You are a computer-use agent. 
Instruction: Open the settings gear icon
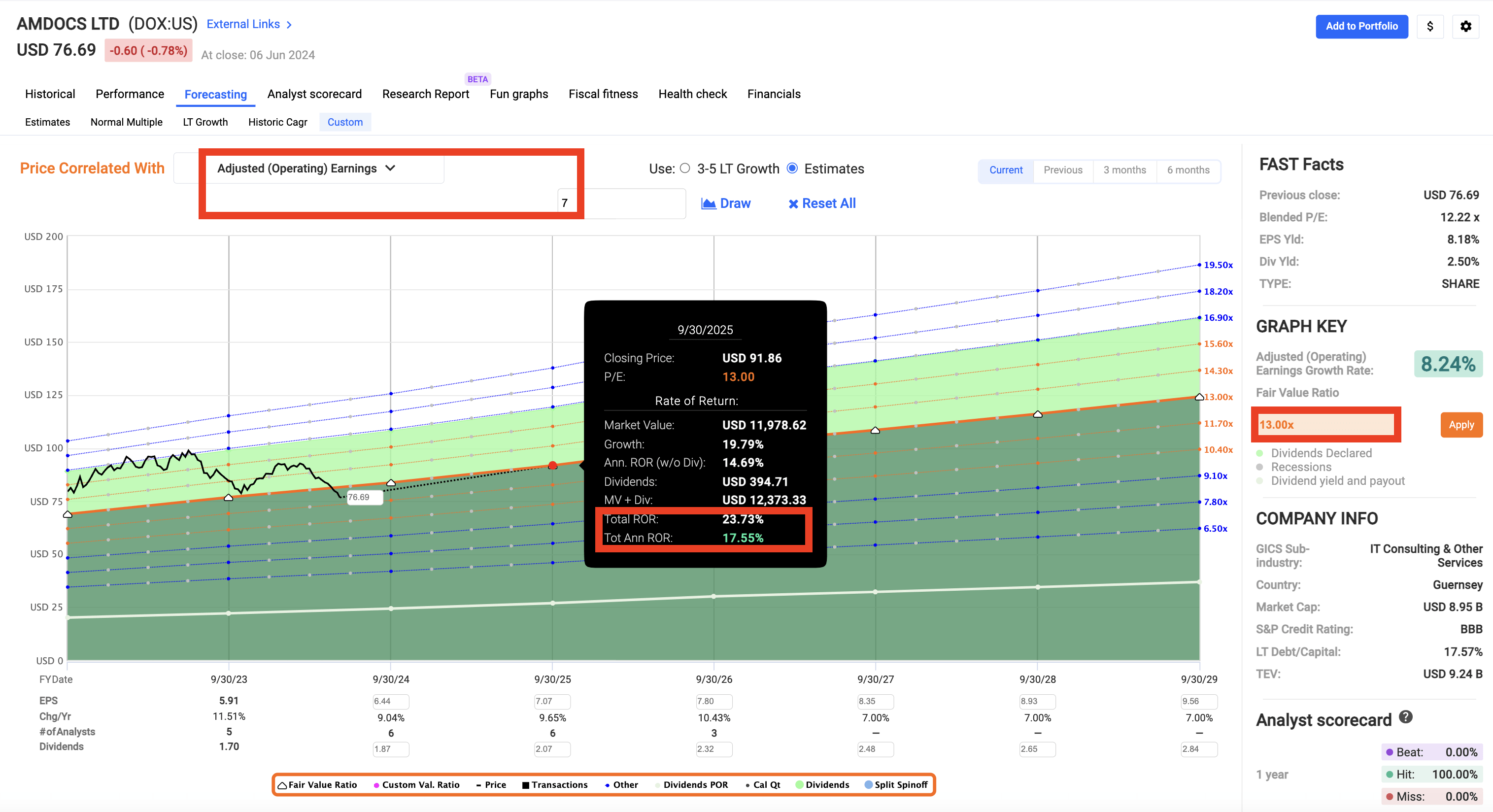click(x=1466, y=26)
